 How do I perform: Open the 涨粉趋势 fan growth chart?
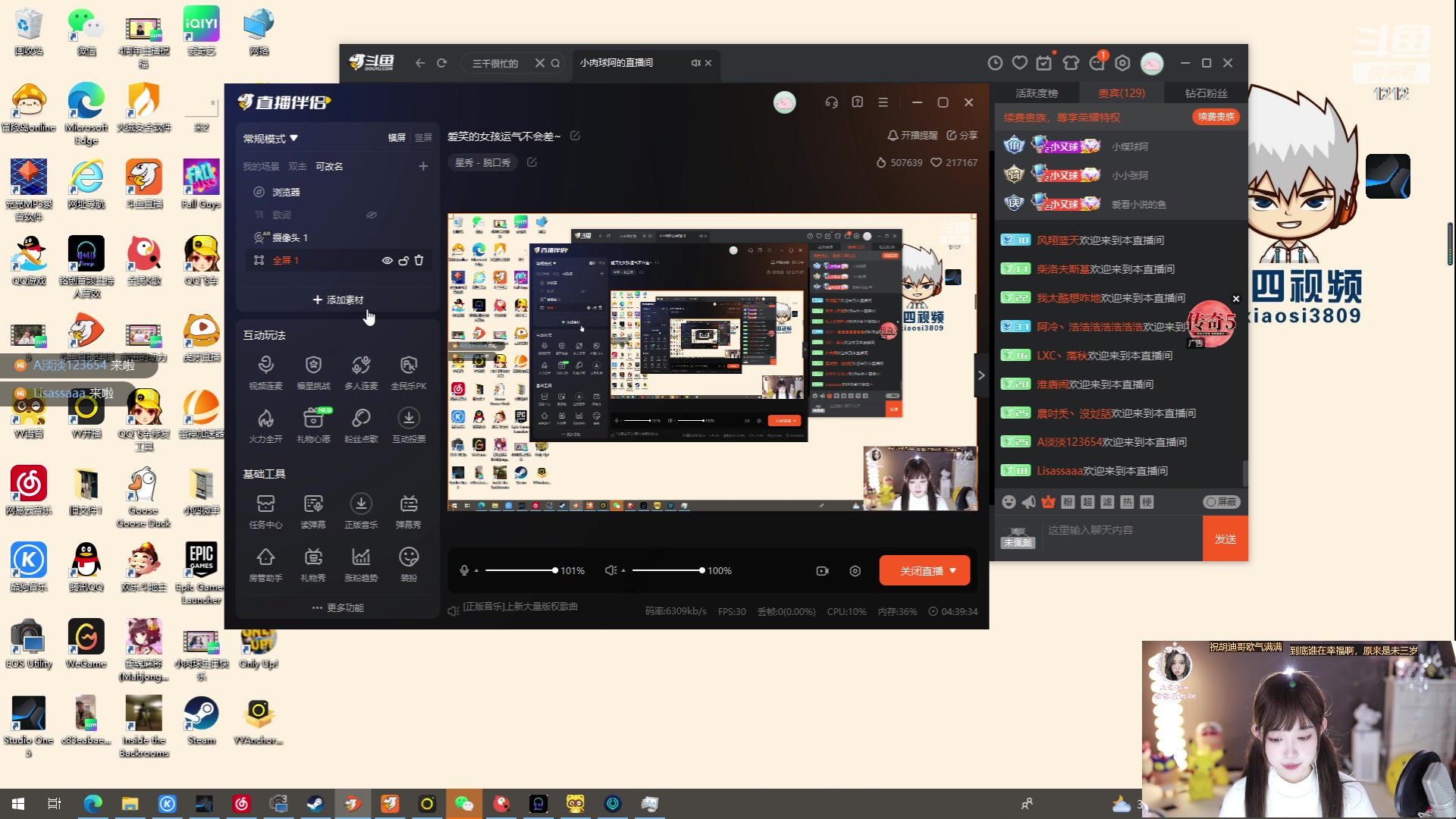[x=361, y=558]
